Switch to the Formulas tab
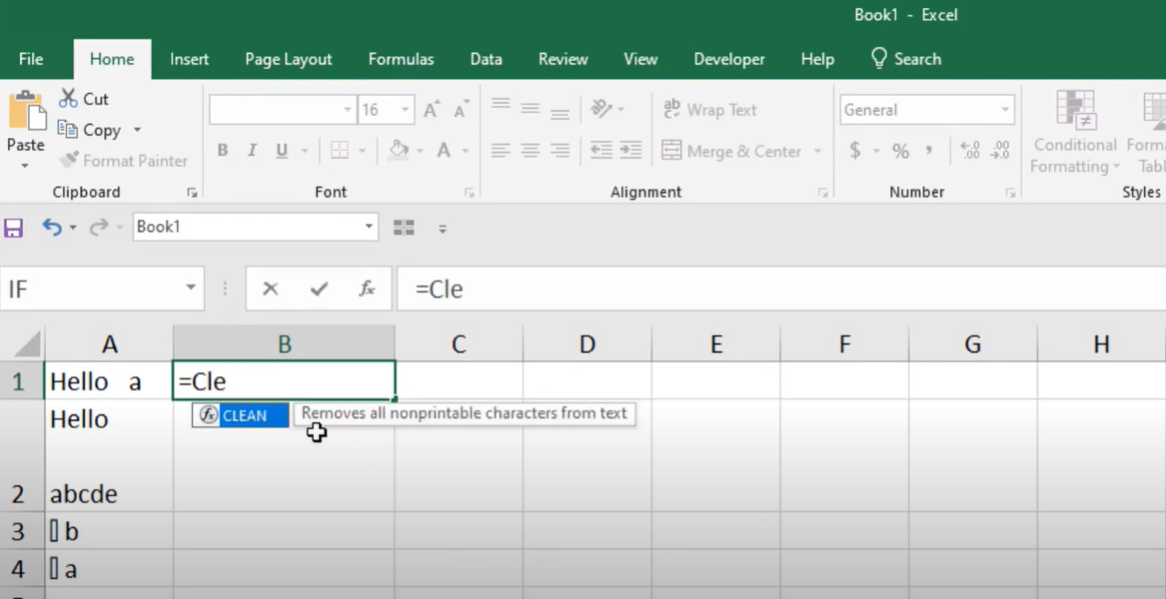 coord(401,59)
